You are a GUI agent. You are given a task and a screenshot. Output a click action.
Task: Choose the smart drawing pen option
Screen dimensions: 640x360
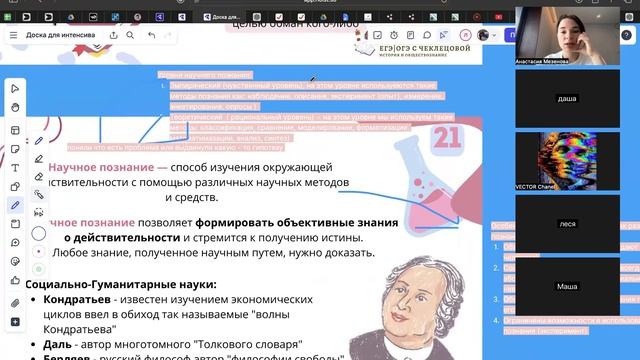pyautogui.click(x=39, y=195)
